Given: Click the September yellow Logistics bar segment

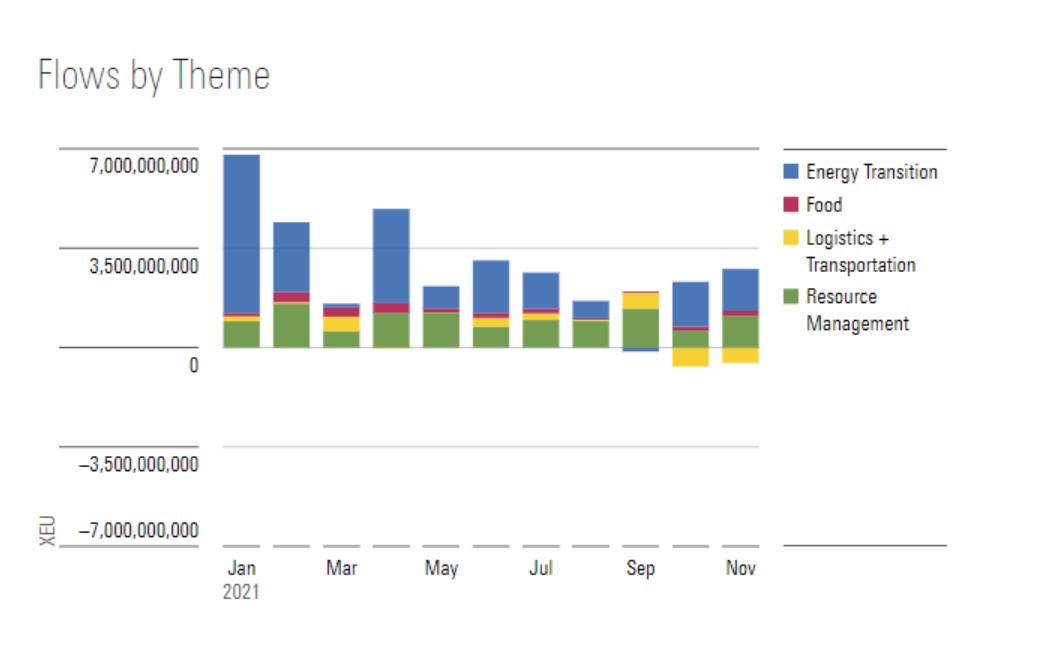Looking at the screenshot, I should pyautogui.click(x=641, y=301).
